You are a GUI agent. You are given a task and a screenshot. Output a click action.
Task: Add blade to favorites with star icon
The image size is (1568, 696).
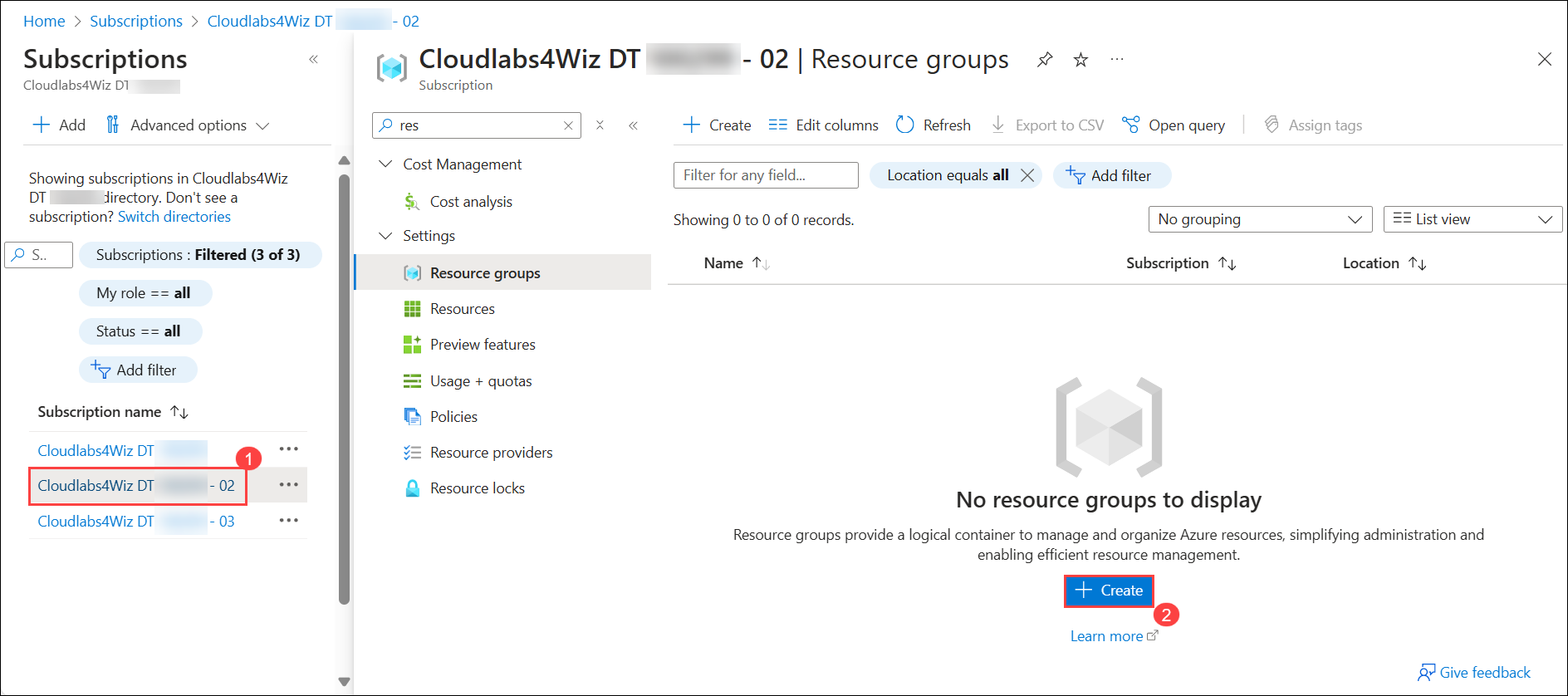pos(1080,60)
